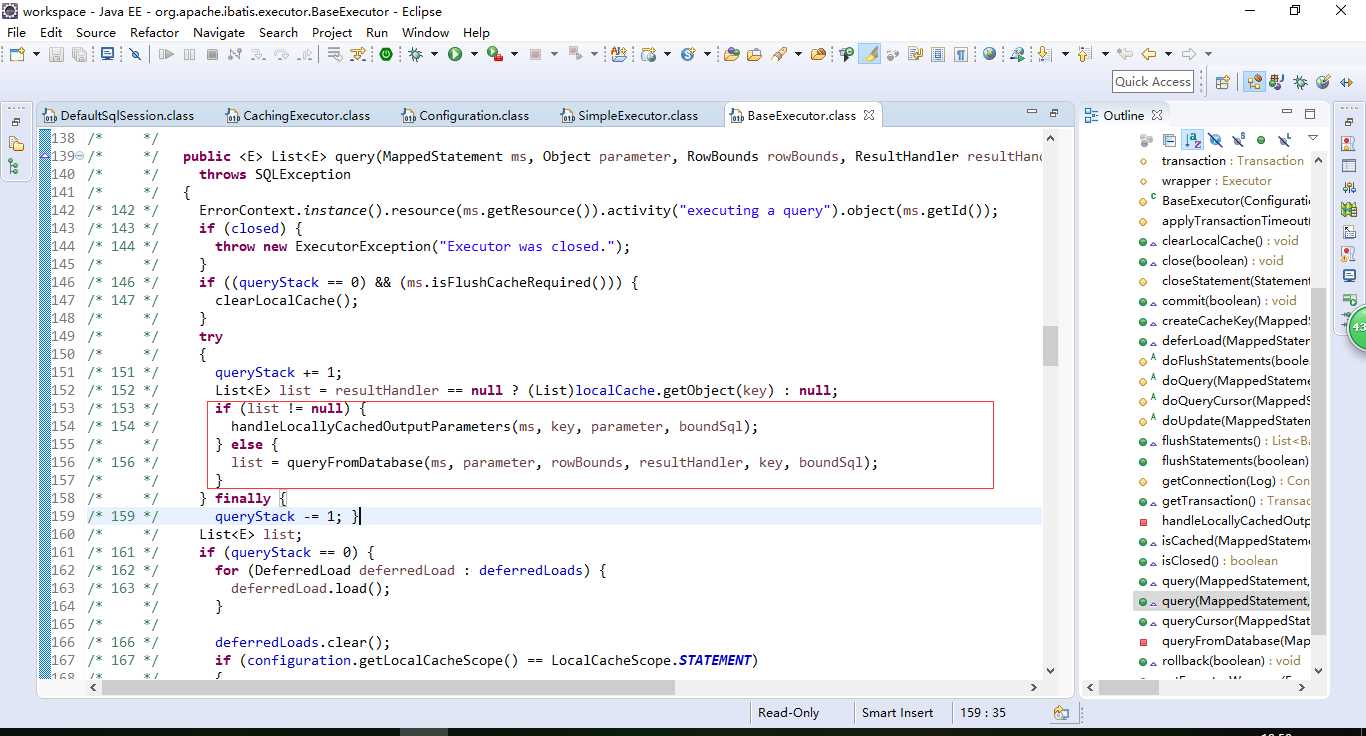Click the green Run icon
Image resolution: width=1366 pixels, height=736 pixels.
point(455,54)
